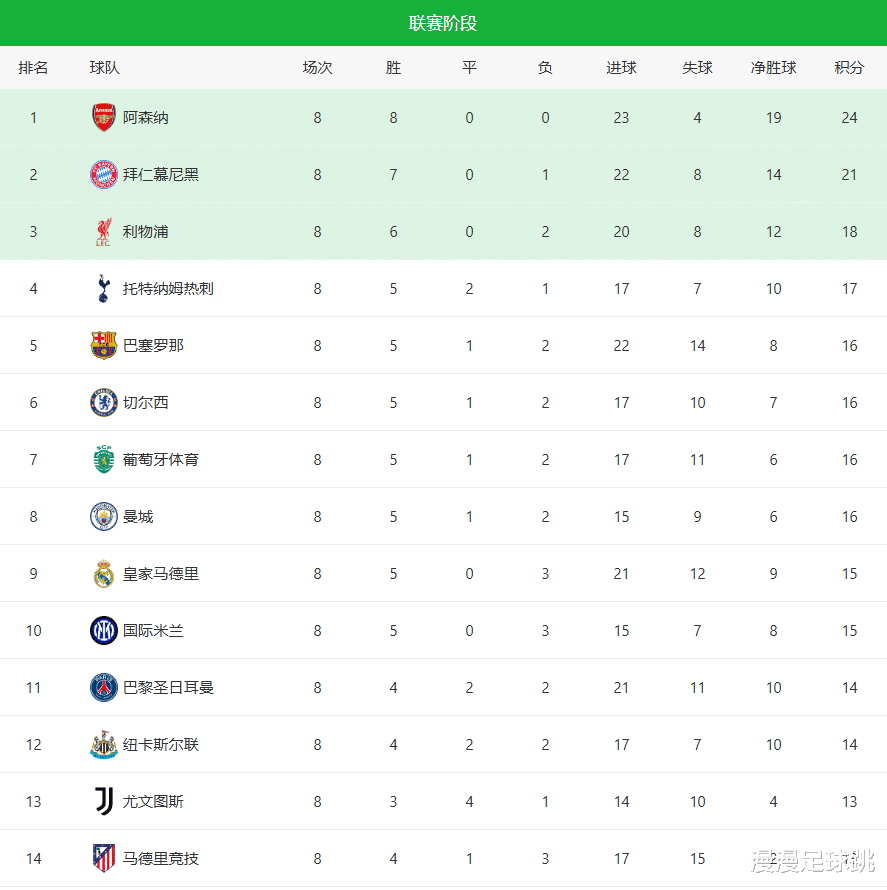Open the 阿森纳 team name link
887x890 pixels.
146,118
